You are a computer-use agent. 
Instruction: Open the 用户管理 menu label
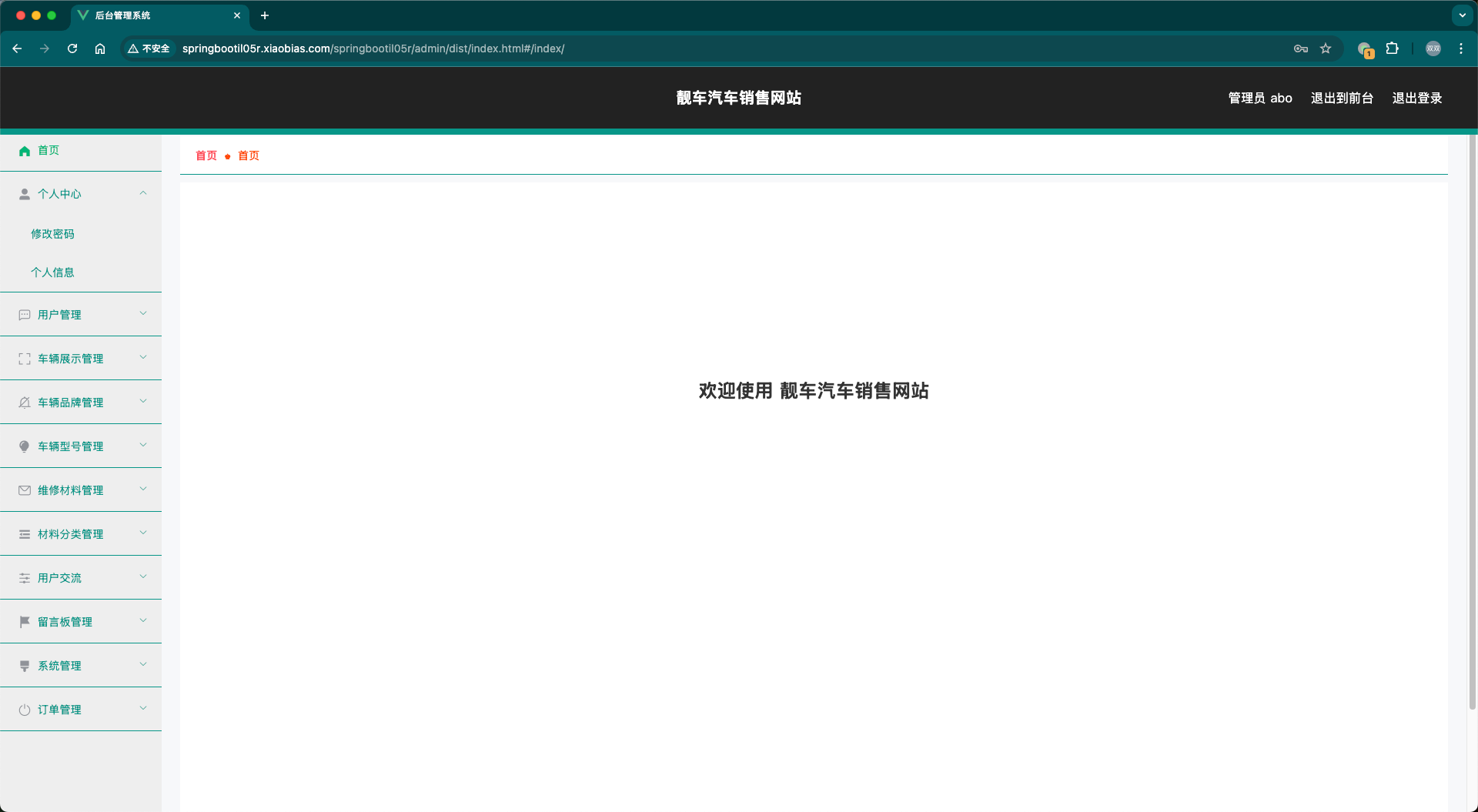click(x=59, y=315)
